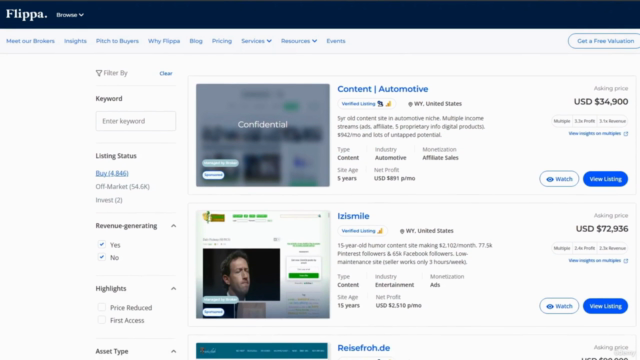
Task: Click location pin on Automotive listing
Action: pos(410,104)
